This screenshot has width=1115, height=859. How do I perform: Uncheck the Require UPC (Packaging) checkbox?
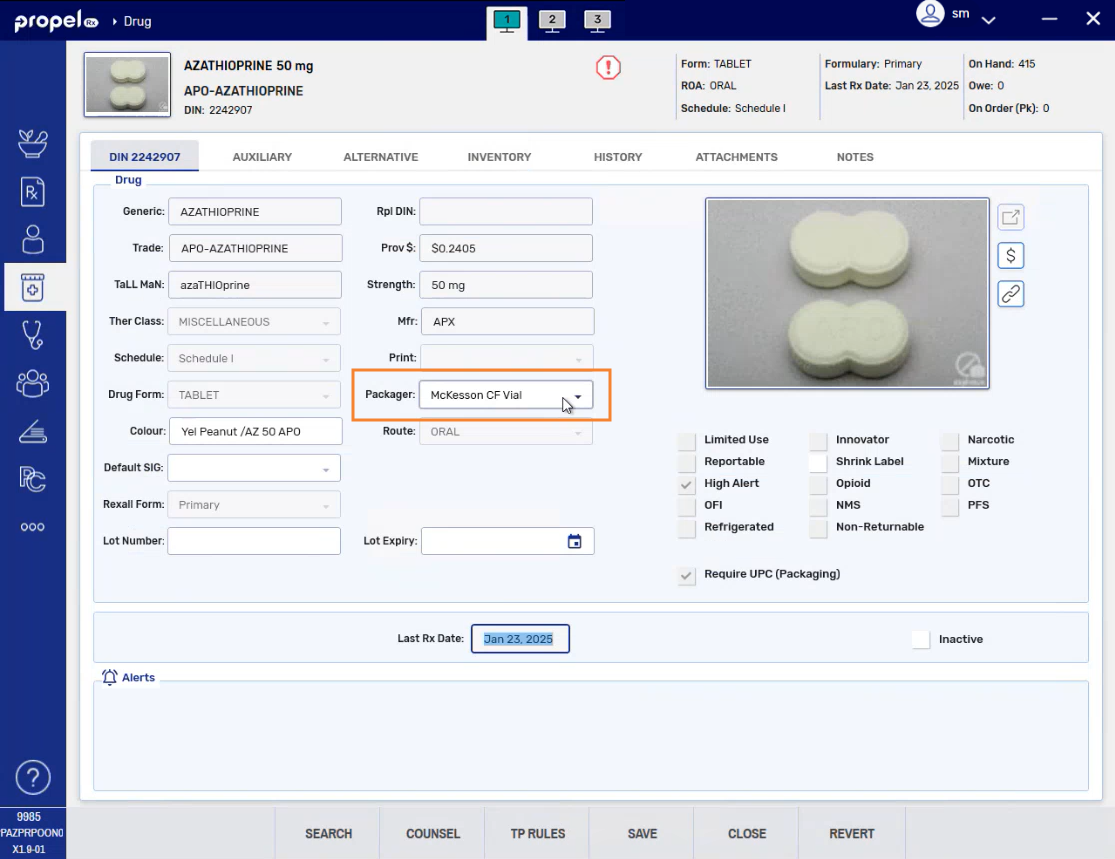686,575
